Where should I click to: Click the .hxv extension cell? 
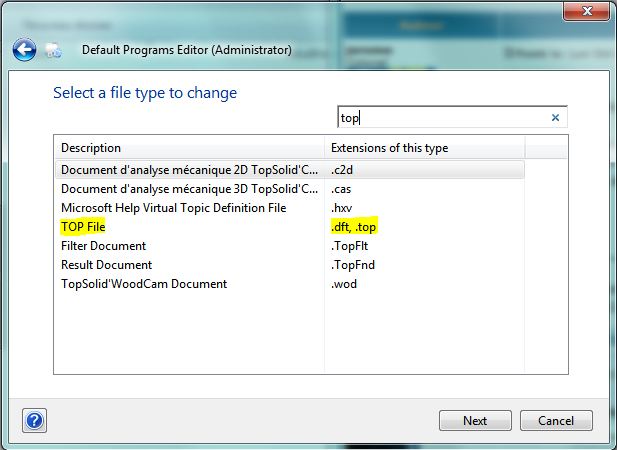click(341, 208)
